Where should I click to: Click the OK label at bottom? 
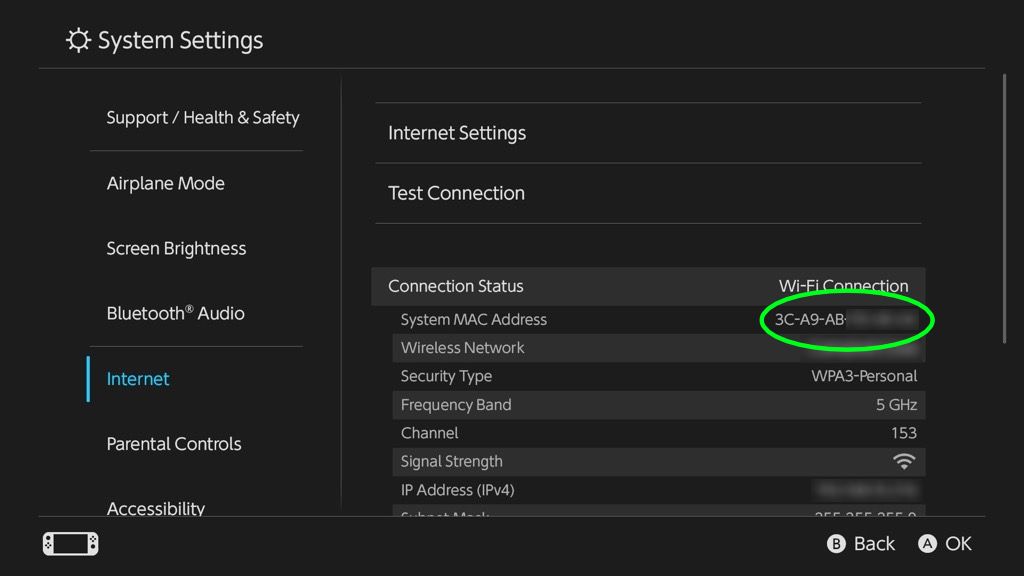958,543
